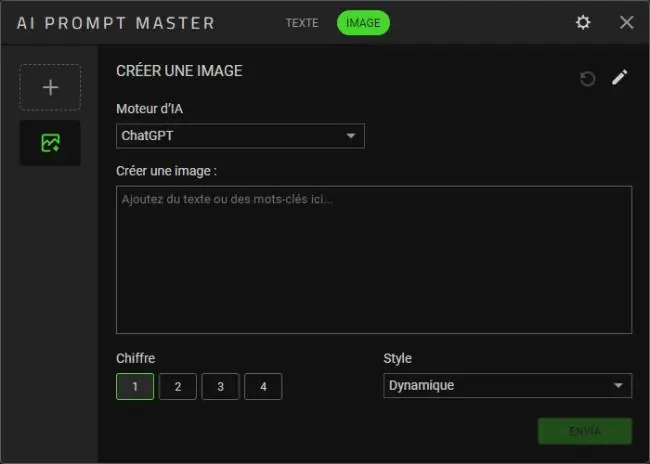650x464 pixels.
Task: Switch to the TEXTE tab
Action: [x=302, y=23]
